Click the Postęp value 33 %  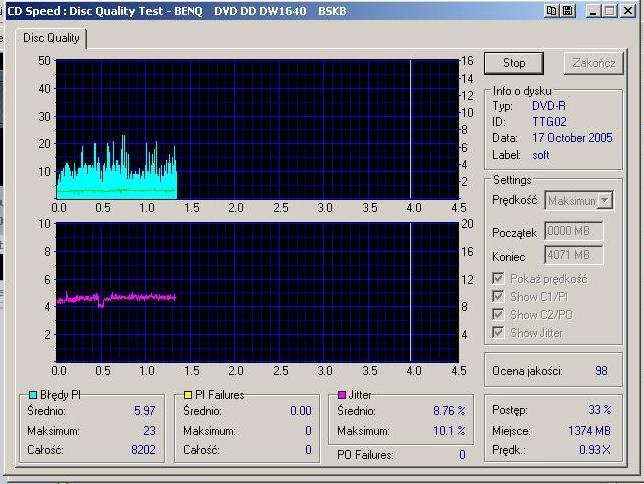600,410
